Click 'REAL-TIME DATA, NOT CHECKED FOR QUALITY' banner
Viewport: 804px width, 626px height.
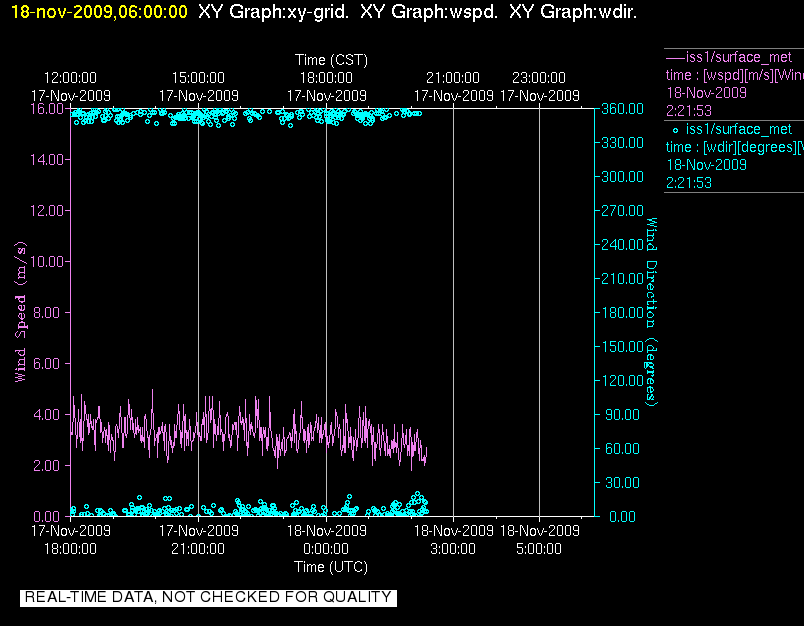coord(208,597)
